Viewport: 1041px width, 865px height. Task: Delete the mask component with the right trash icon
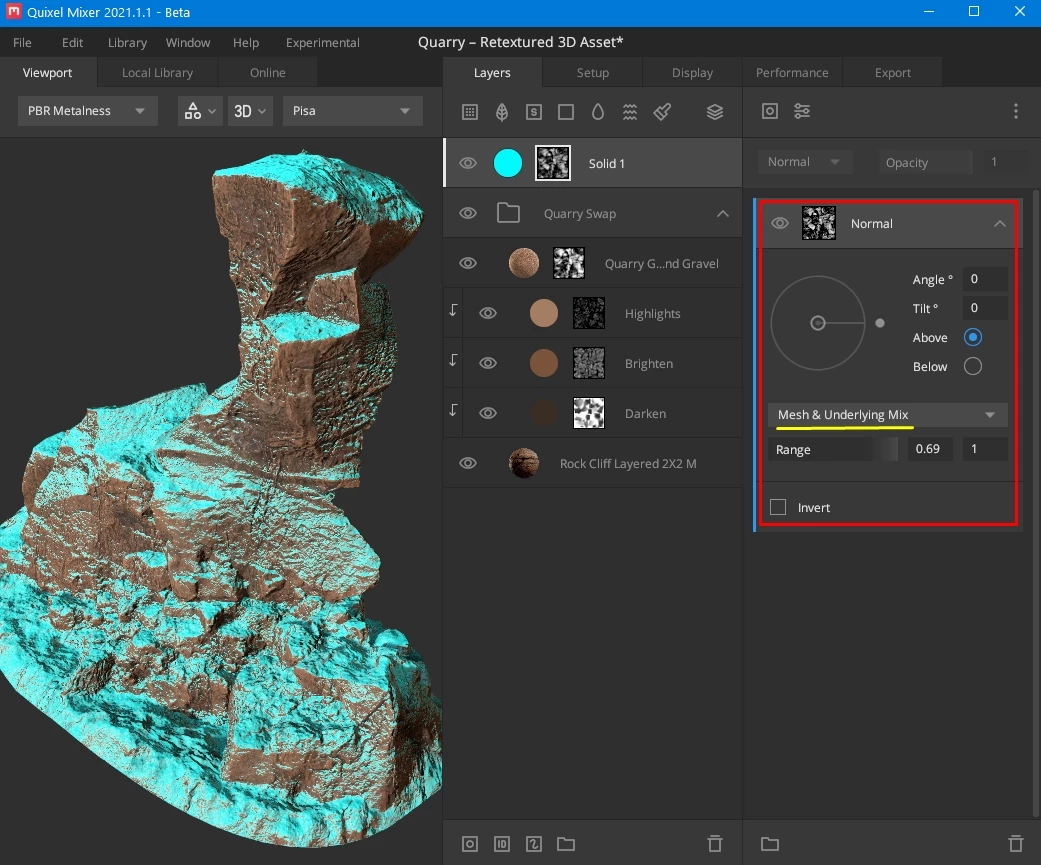tap(1016, 843)
